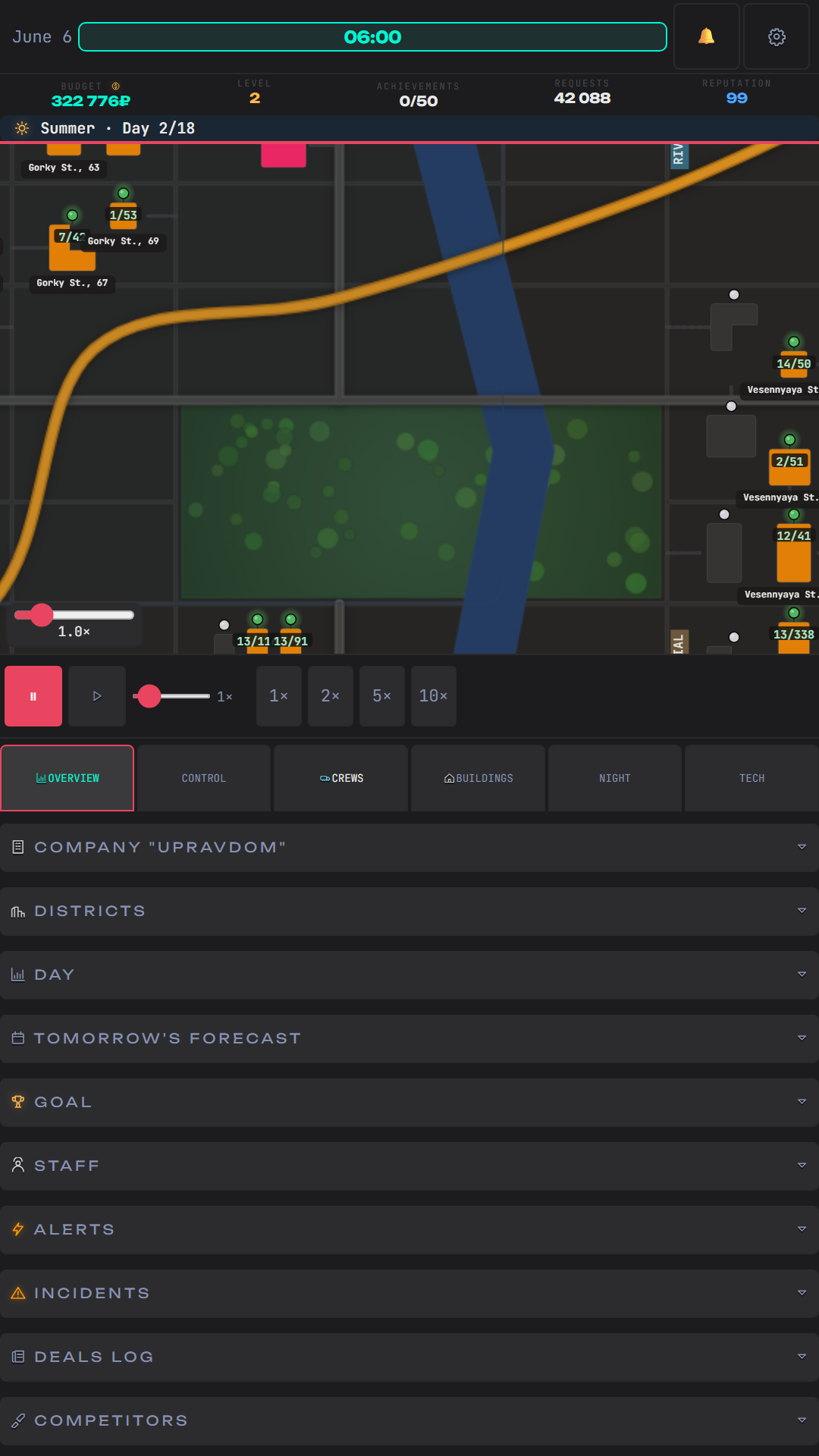
Task: Switch to the Control tab
Action: 204,778
